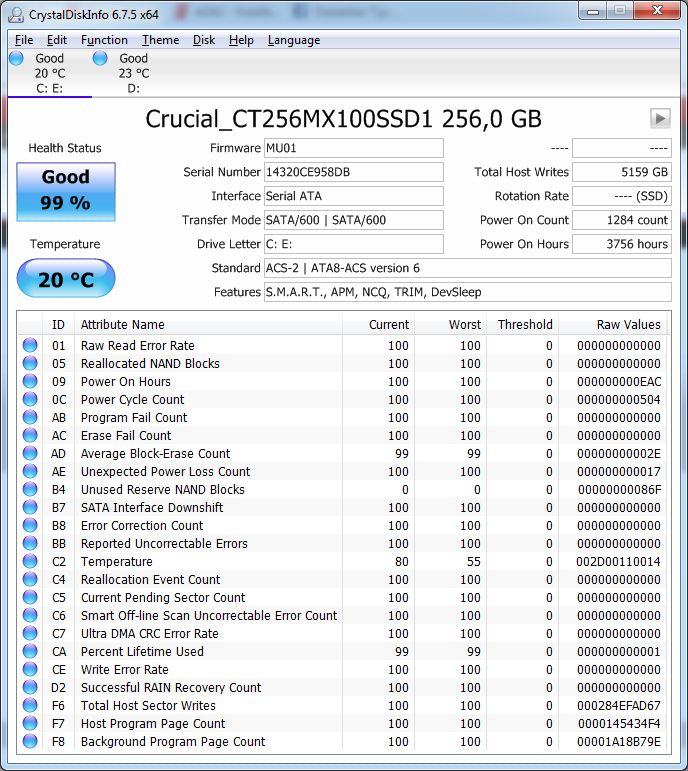Click the Attribute Name column header
This screenshot has width=688, height=771.
209,325
